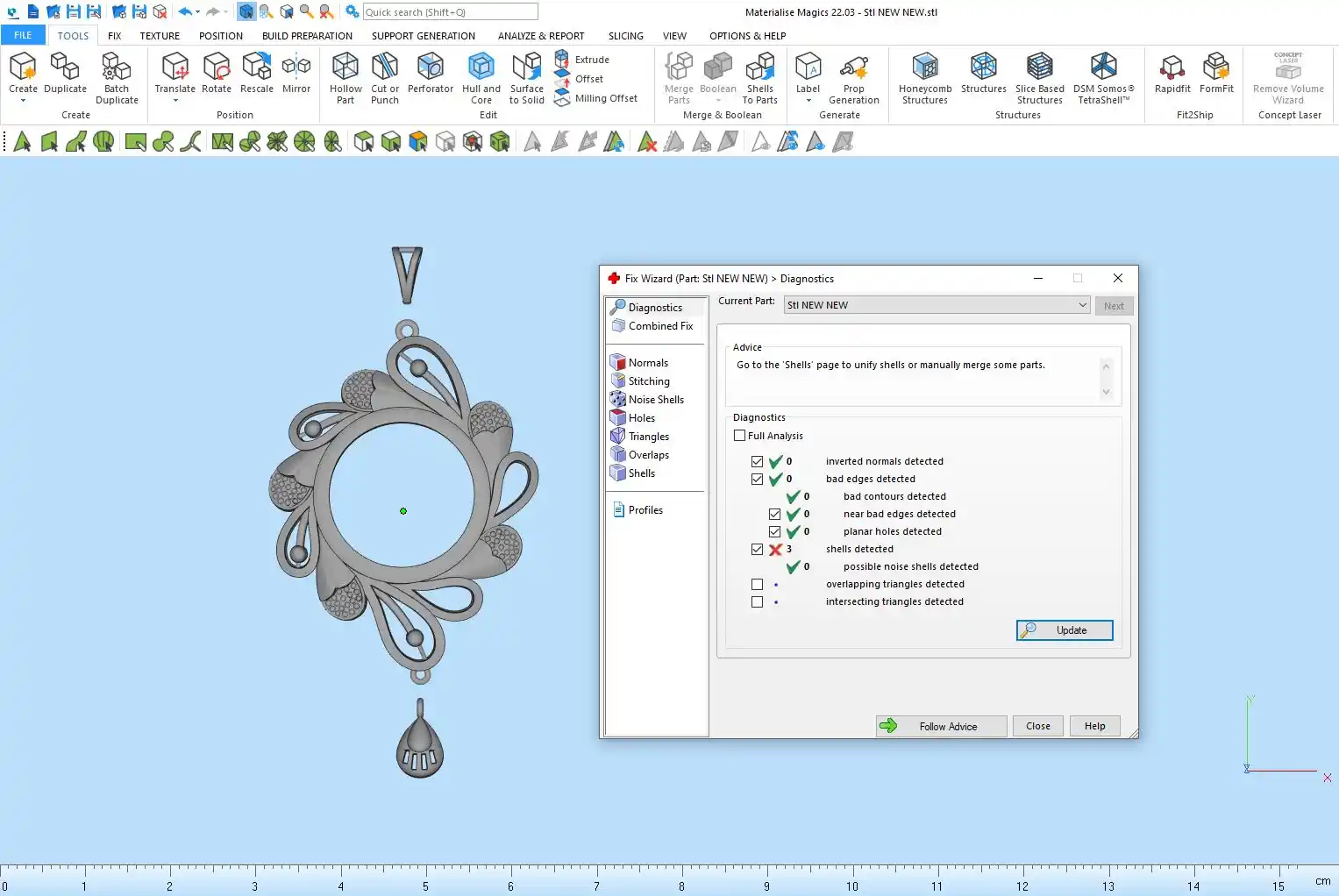Viewport: 1339px width, 896px height.
Task: Click the Update diagnostics button
Action: tap(1065, 630)
